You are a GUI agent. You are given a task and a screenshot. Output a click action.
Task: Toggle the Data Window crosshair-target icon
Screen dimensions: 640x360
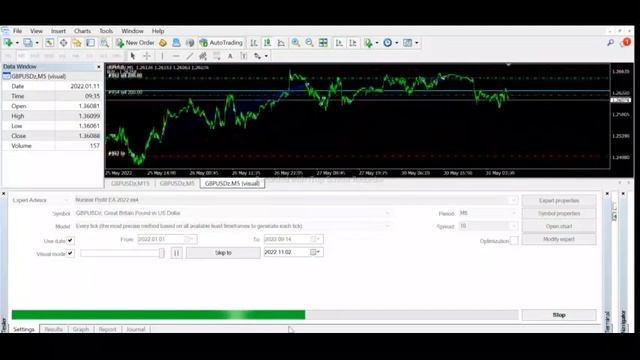(63, 42)
